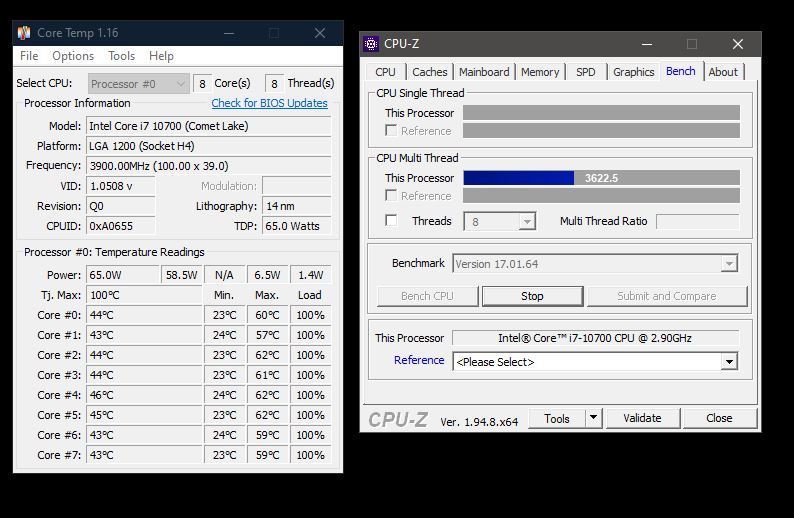Click the Check for BIOS Updates link
This screenshot has width=794, height=518.
(269, 103)
